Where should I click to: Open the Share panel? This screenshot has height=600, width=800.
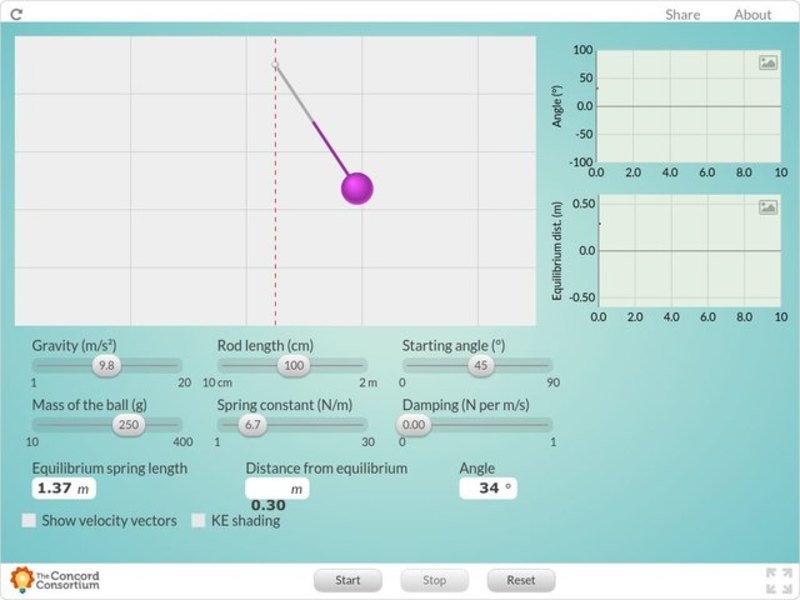coord(681,14)
